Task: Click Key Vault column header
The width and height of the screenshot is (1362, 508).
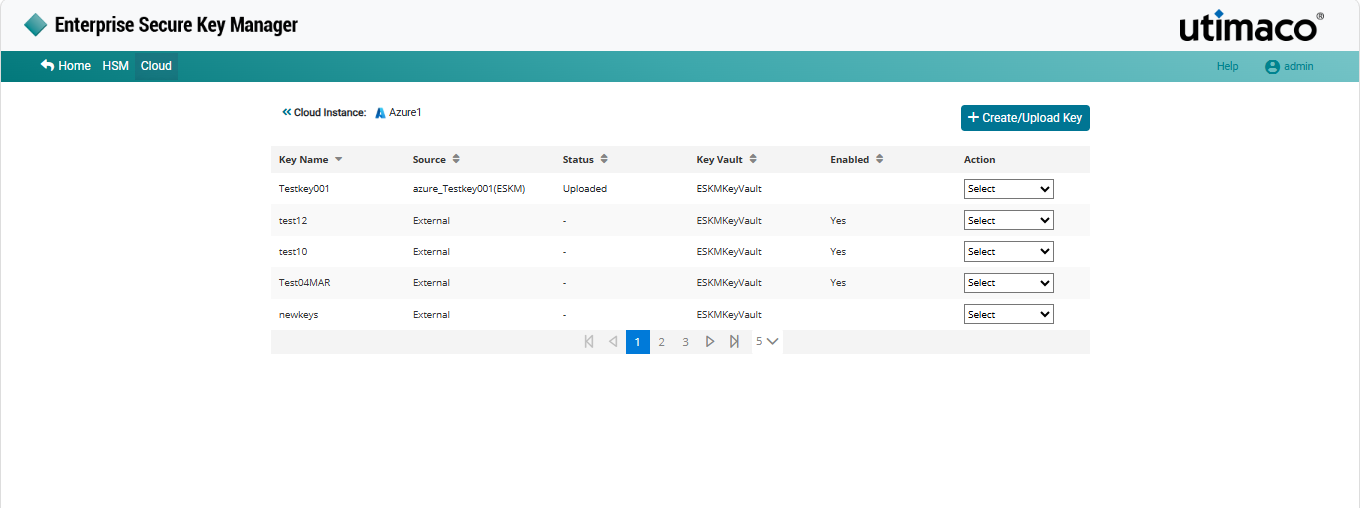Action: 720,160
